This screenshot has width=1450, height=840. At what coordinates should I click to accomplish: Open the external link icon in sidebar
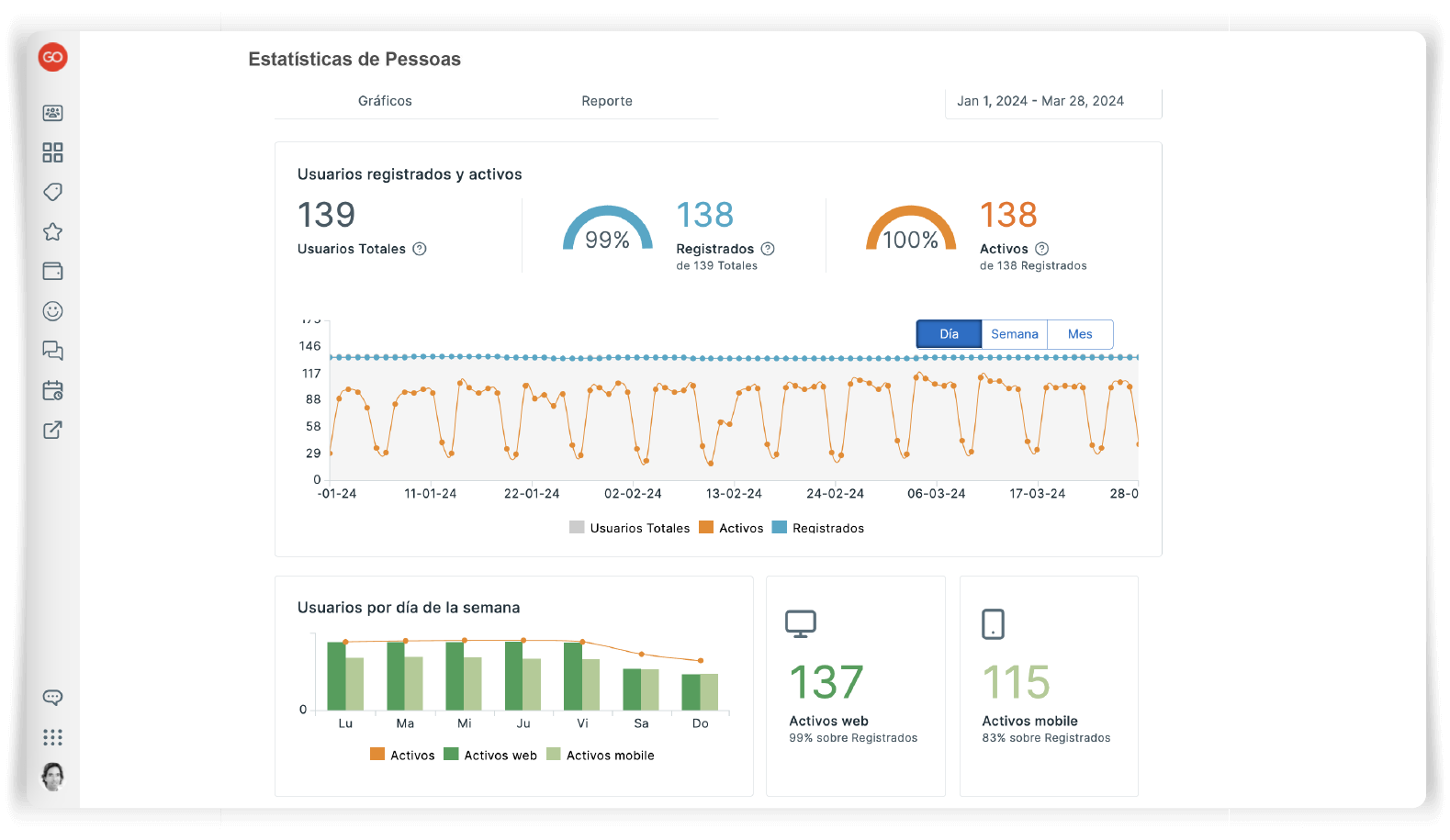click(52, 430)
